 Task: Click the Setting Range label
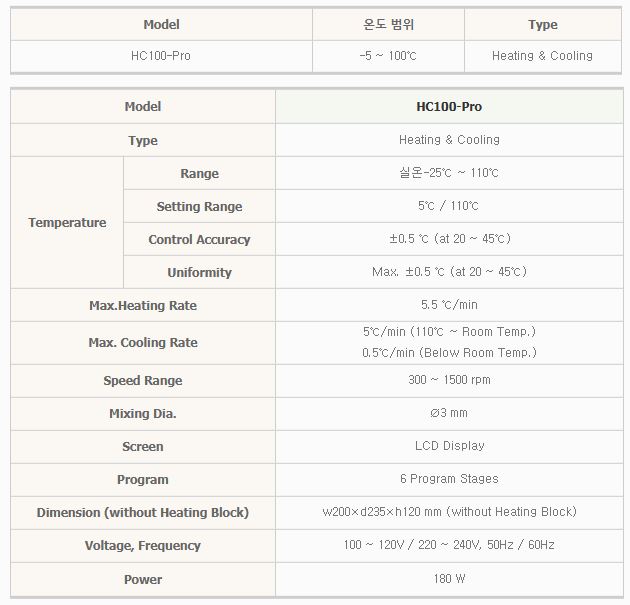199,207
